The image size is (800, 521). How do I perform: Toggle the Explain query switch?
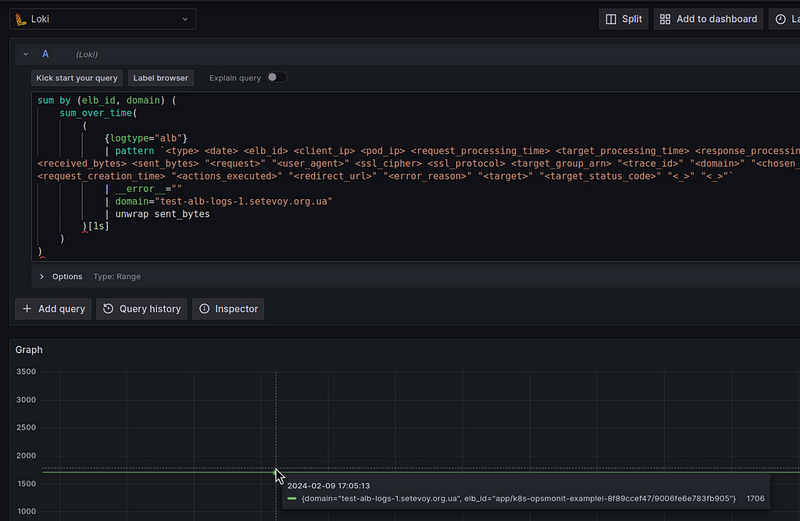(x=275, y=77)
